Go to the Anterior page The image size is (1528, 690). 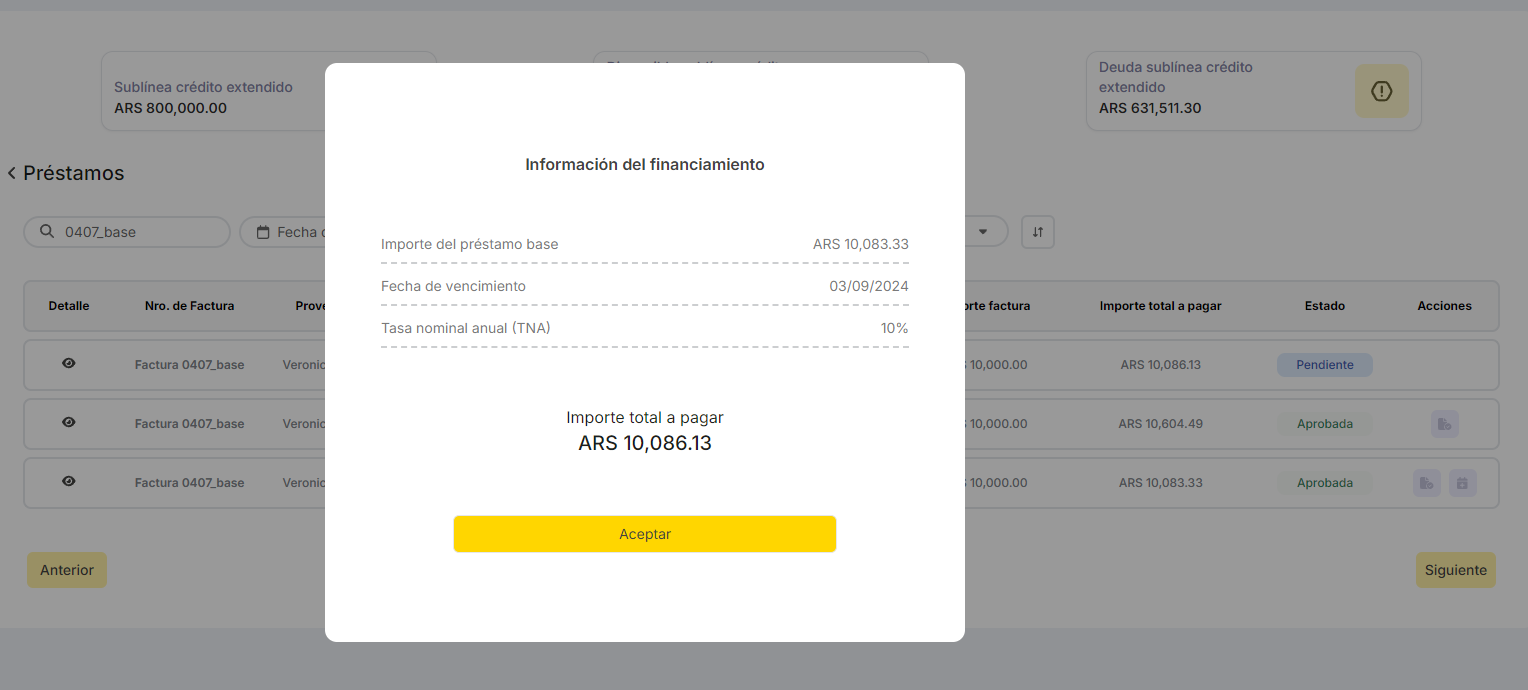click(x=67, y=570)
